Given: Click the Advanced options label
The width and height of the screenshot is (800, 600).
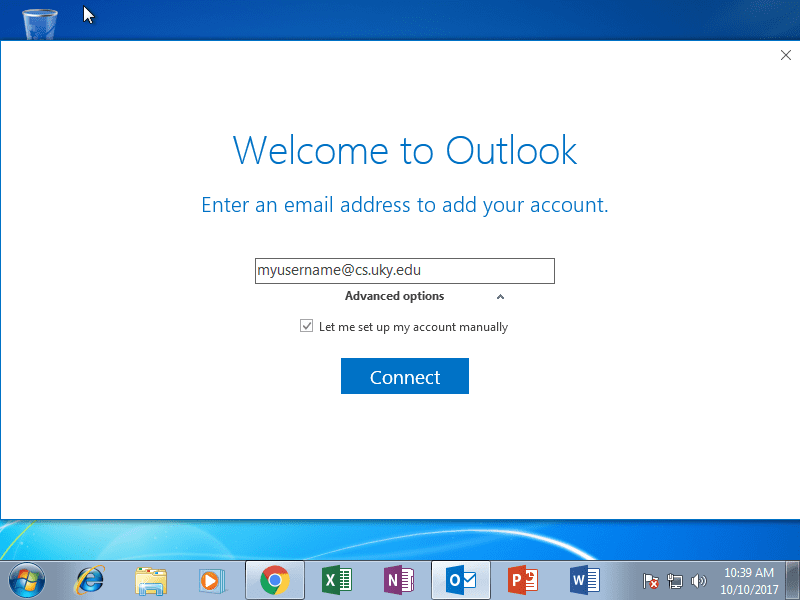Looking at the screenshot, I should coord(394,296).
